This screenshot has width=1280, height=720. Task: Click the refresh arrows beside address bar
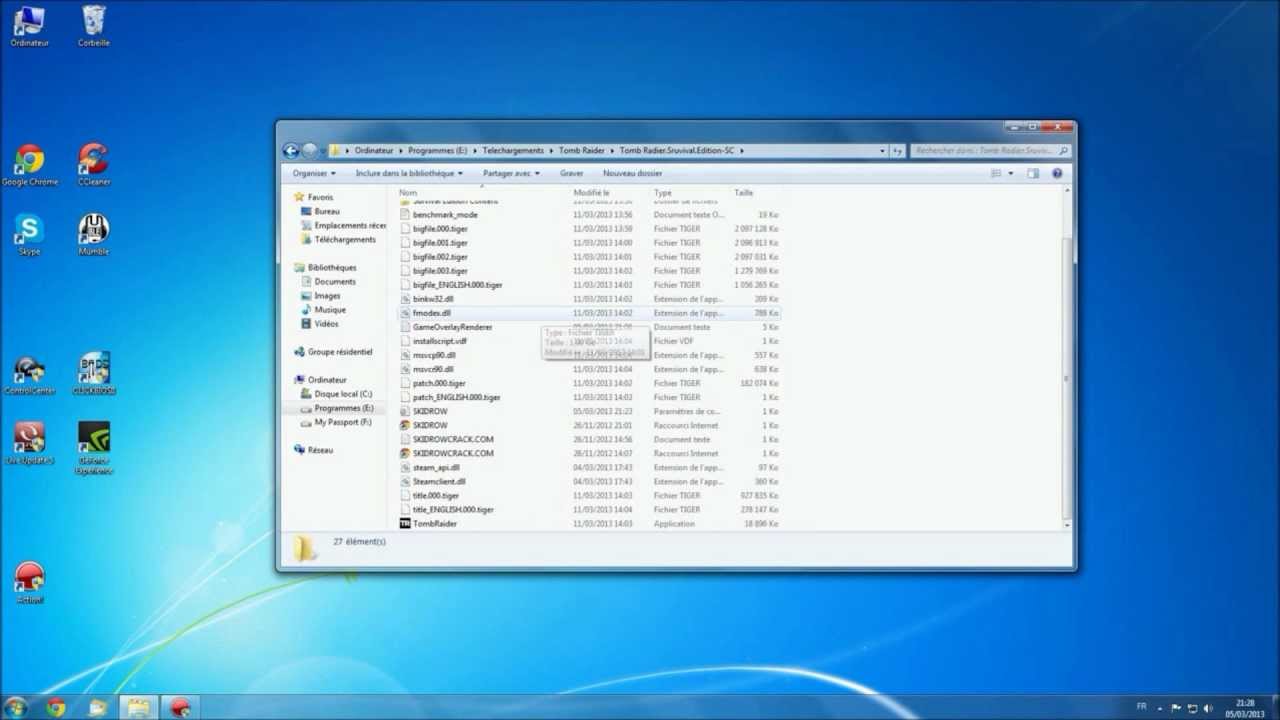click(x=898, y=151)
